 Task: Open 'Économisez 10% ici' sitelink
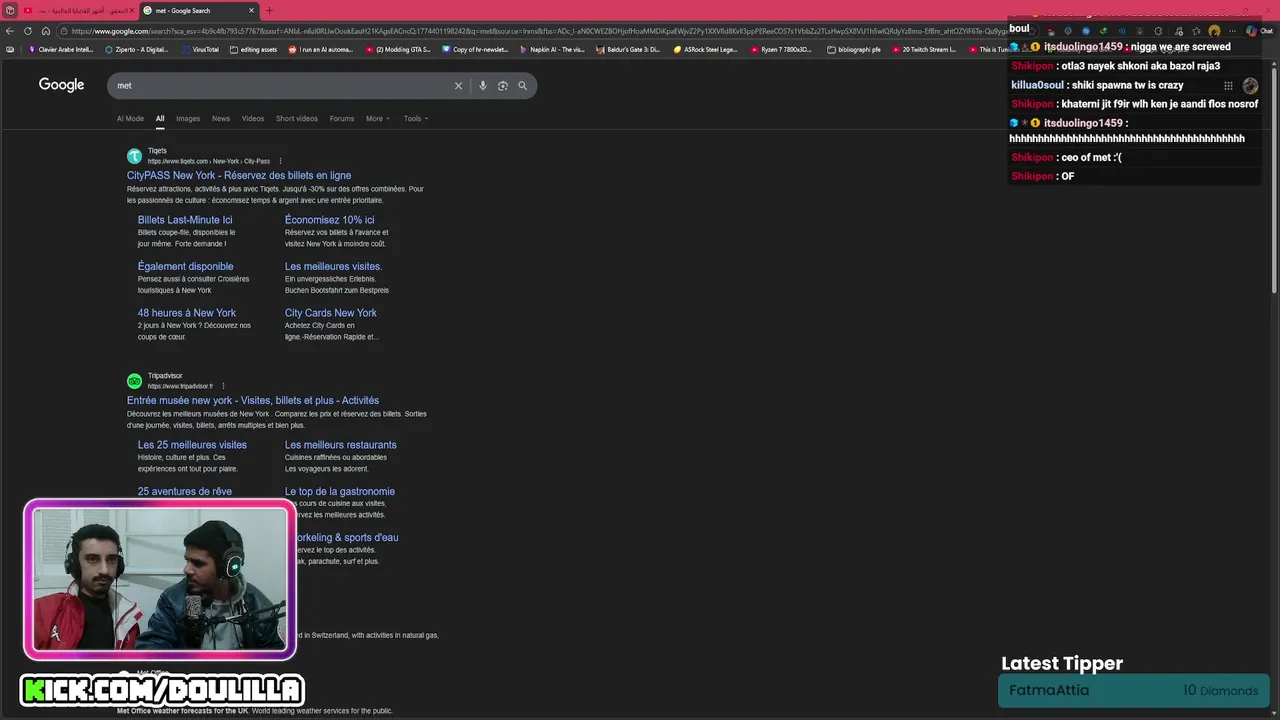330,220
